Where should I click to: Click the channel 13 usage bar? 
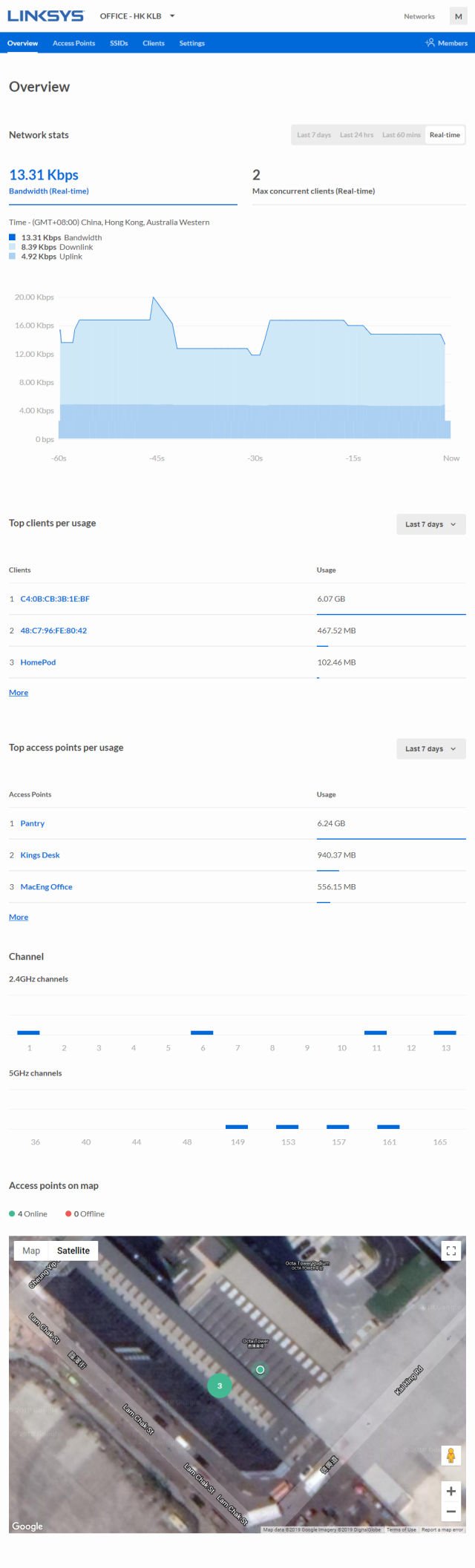point(445,1032)
